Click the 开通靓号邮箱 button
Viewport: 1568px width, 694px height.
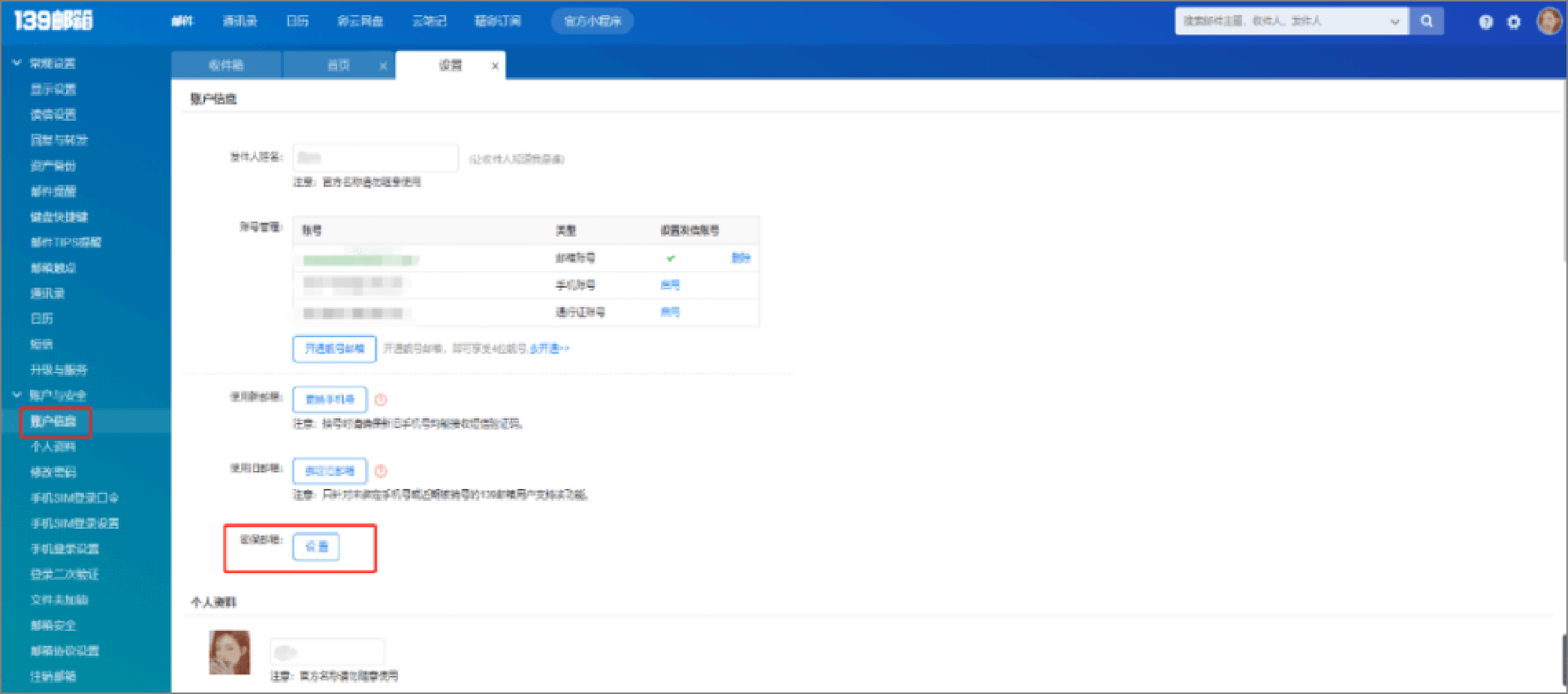[334, 349]
